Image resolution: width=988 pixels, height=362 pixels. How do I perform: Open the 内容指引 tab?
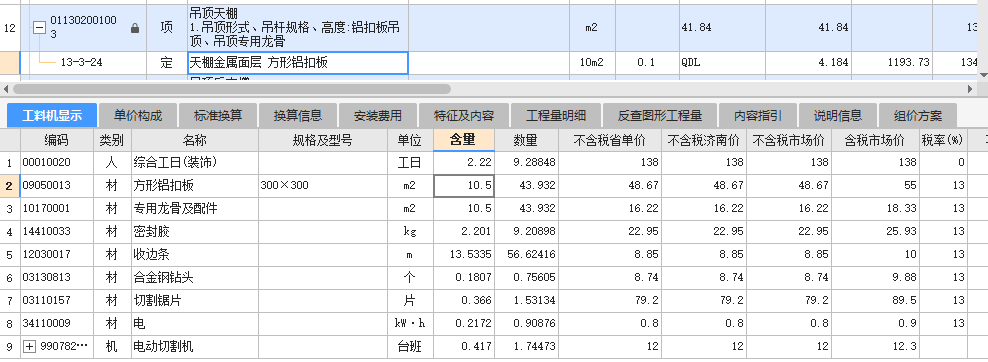(758, 116)
